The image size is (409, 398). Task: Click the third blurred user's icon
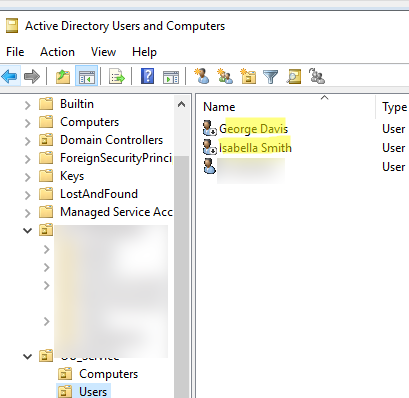coord(209,166)
